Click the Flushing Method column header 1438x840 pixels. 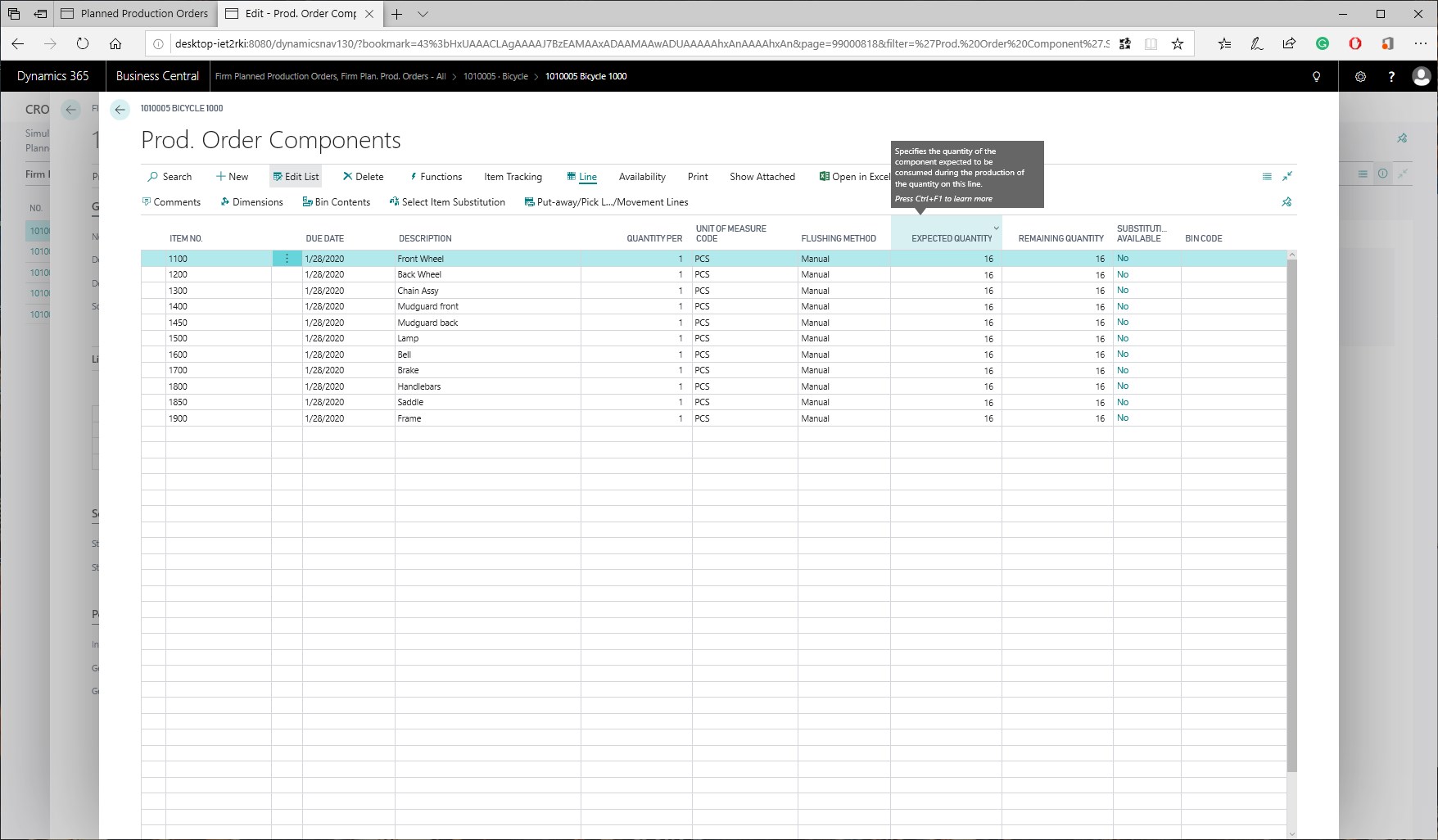[839, 239]
